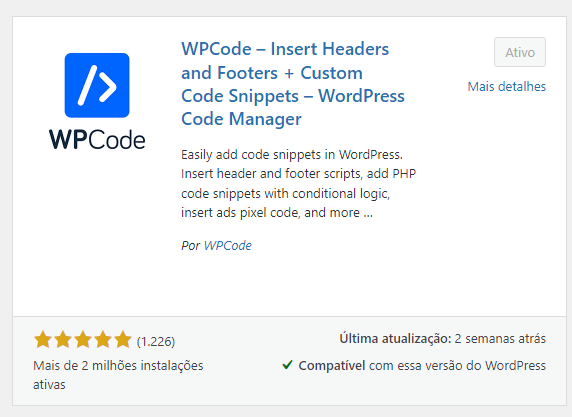This screenshot has height=417, width=572.
Task: Click the 2 semanas atrás text
Action: pos(500,339)
